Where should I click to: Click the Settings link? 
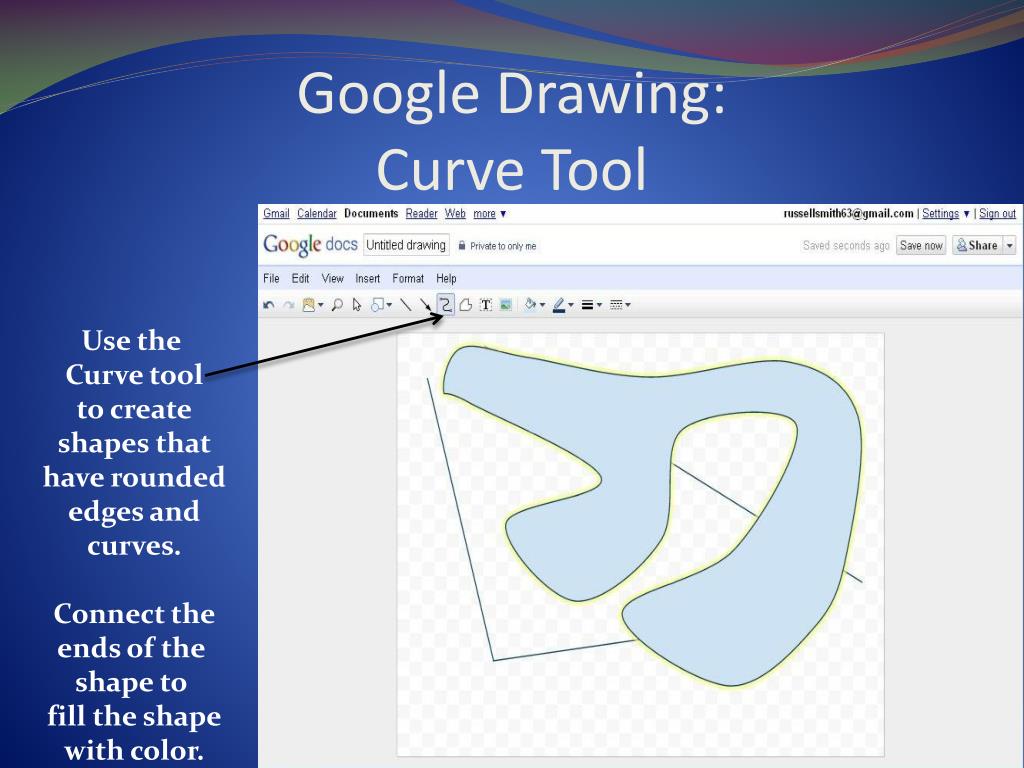pos(940,214)
